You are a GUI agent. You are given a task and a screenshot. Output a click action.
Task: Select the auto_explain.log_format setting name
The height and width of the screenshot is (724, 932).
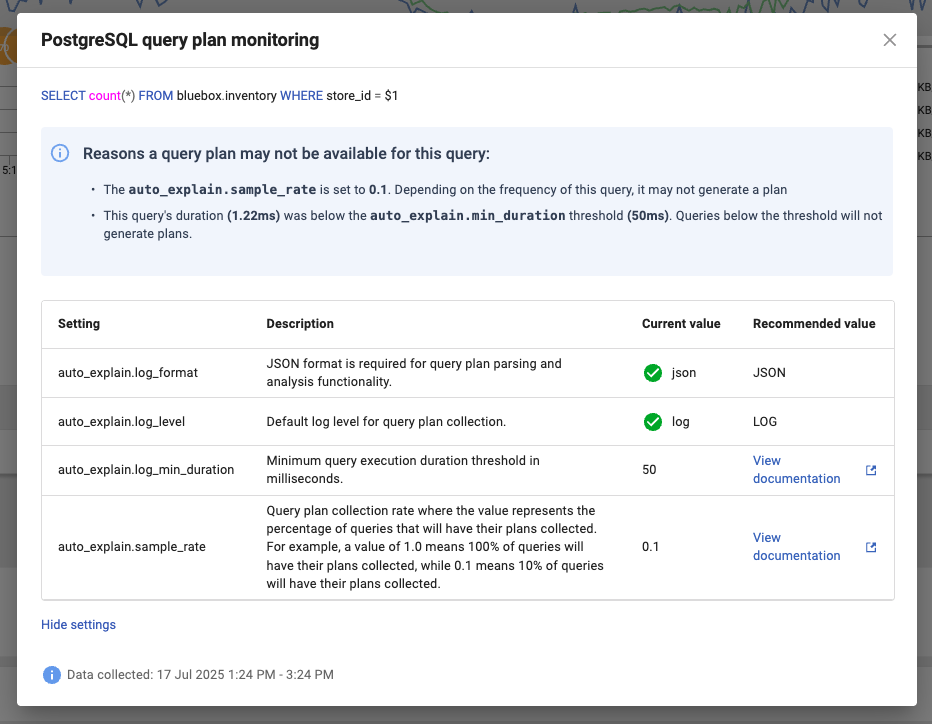click(x=128, y=373)
